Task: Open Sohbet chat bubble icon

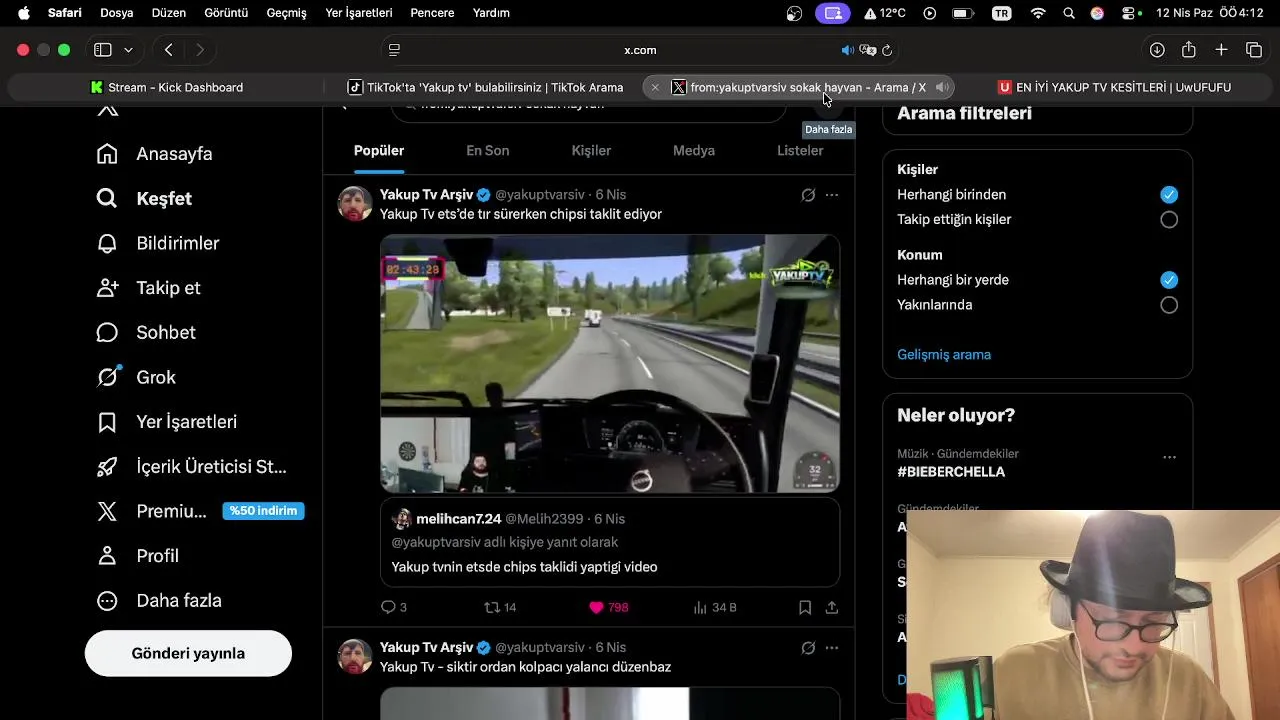Action: click(107, 332)
